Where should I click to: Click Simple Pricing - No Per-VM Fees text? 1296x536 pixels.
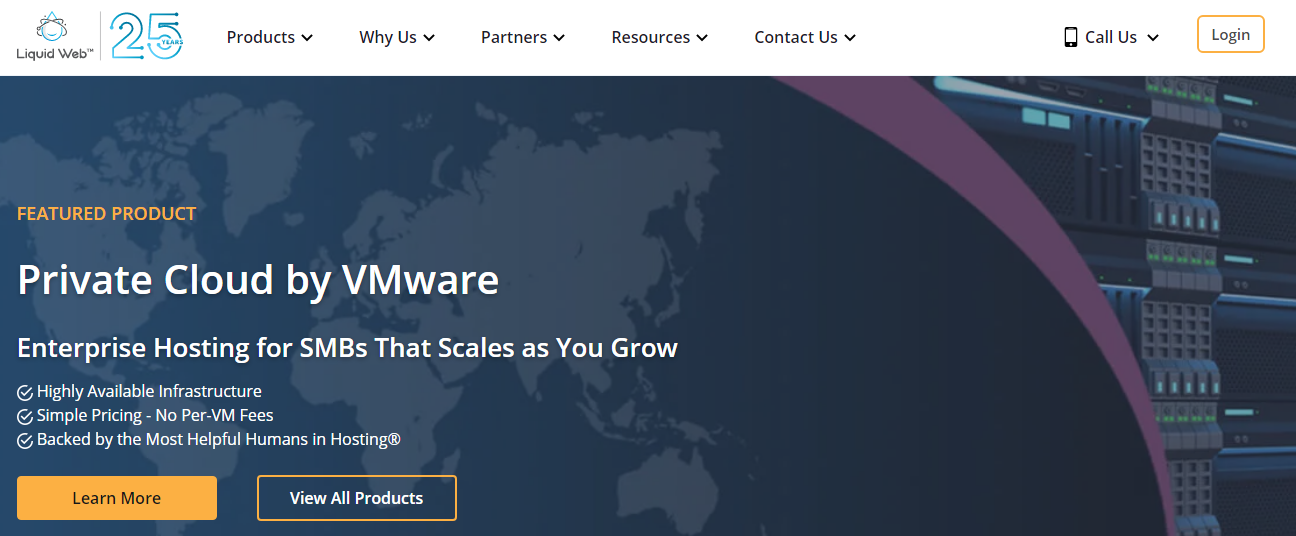(x=155, y=416)
